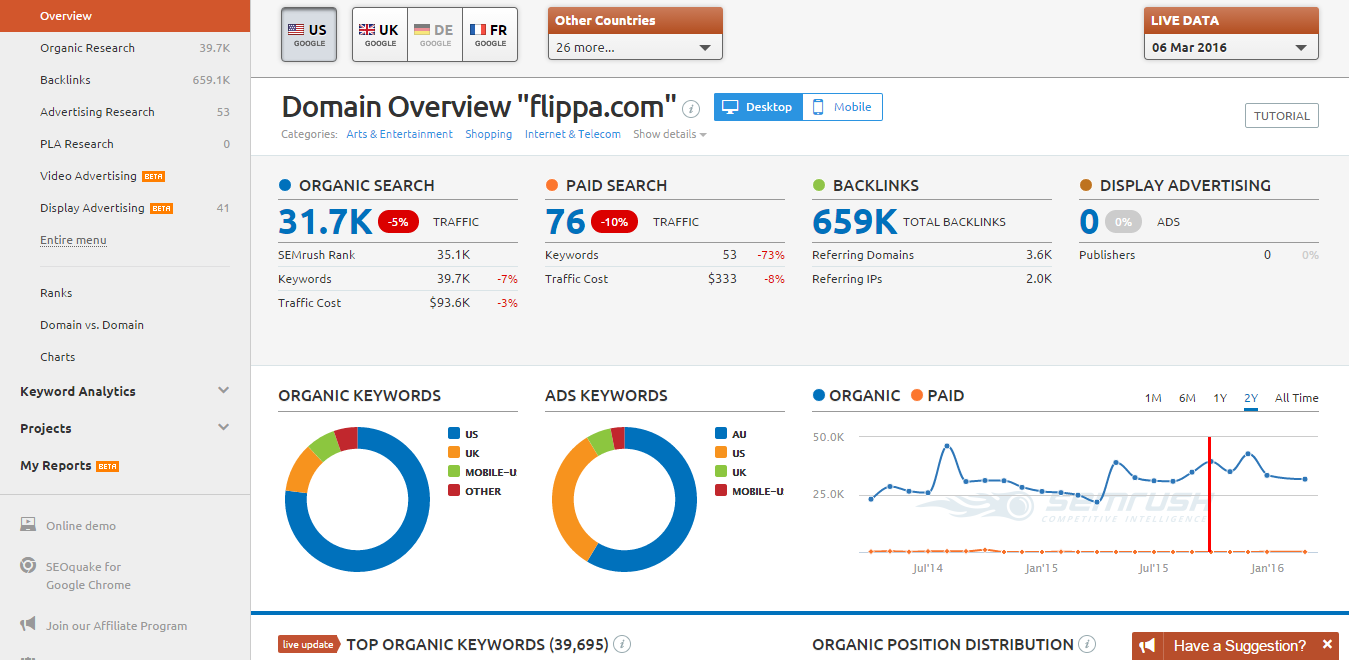This screenshot has height=660, width=1349.
Task: Open the 3.6K referring domains value
Action: coord(1039,255)
